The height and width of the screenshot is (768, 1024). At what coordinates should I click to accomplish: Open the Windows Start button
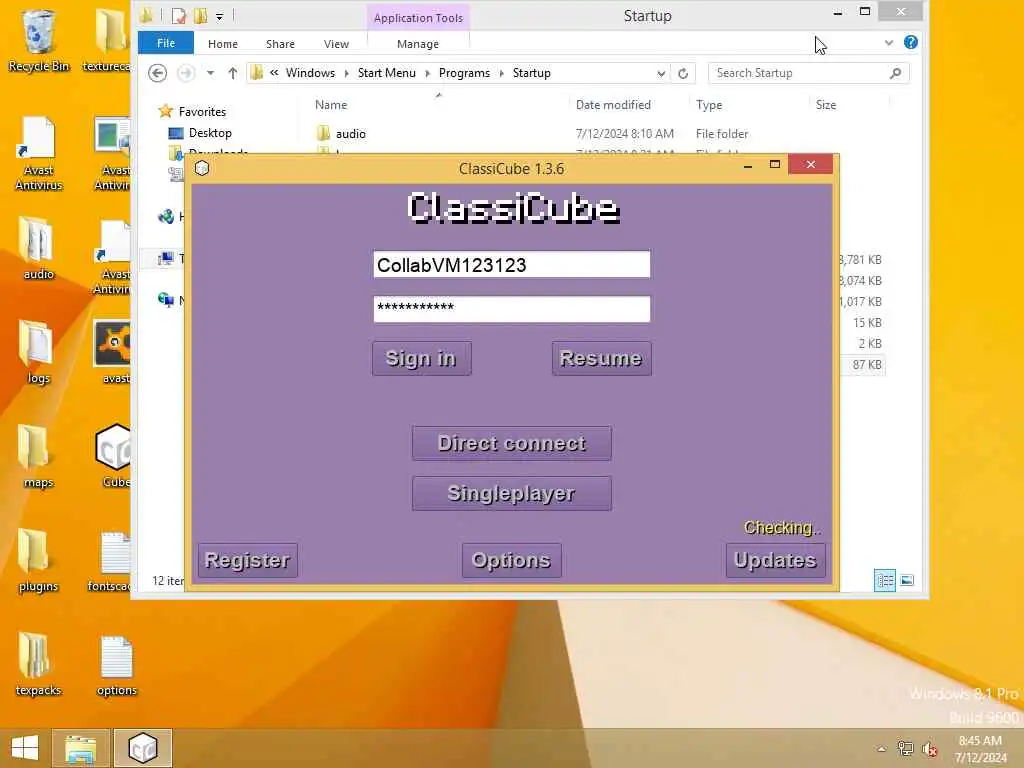25,748
